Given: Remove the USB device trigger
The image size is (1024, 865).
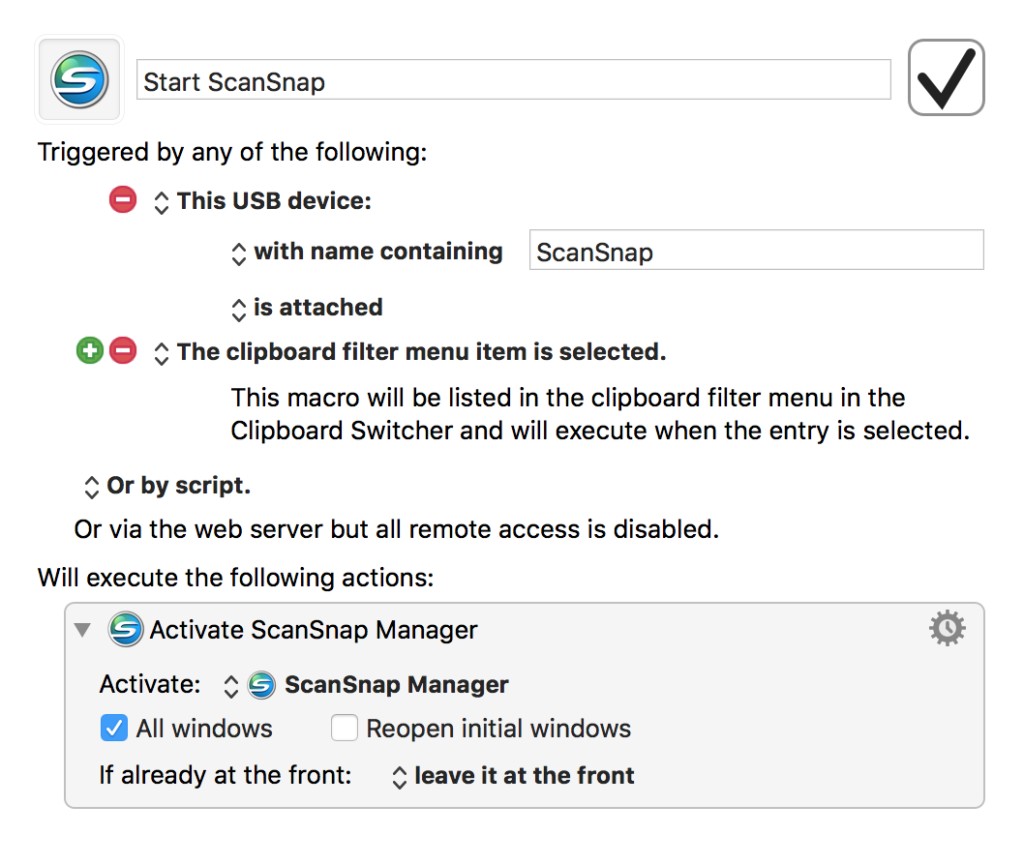Looking at the screenshot, I should click(x=123, y=199).
